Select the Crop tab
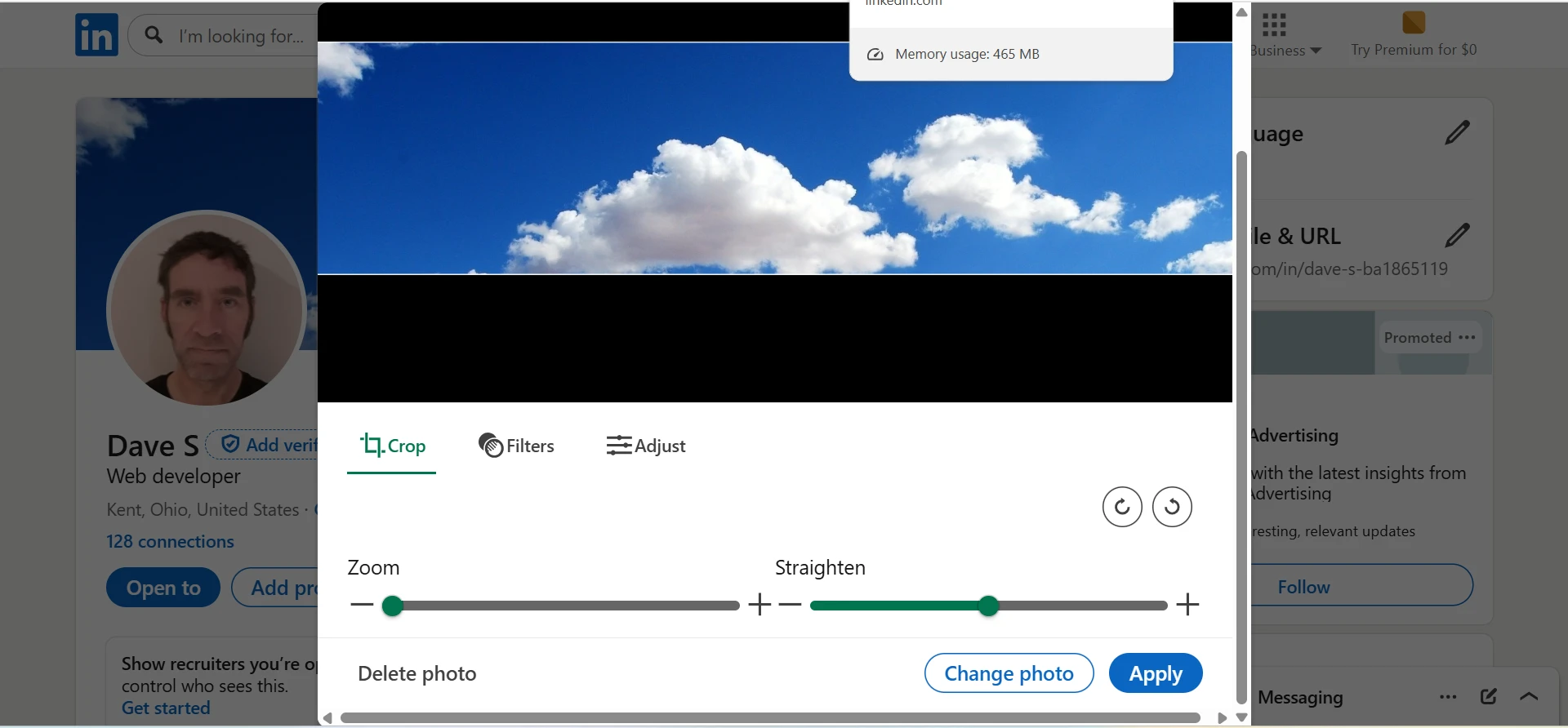 click(x=392, y=446)
